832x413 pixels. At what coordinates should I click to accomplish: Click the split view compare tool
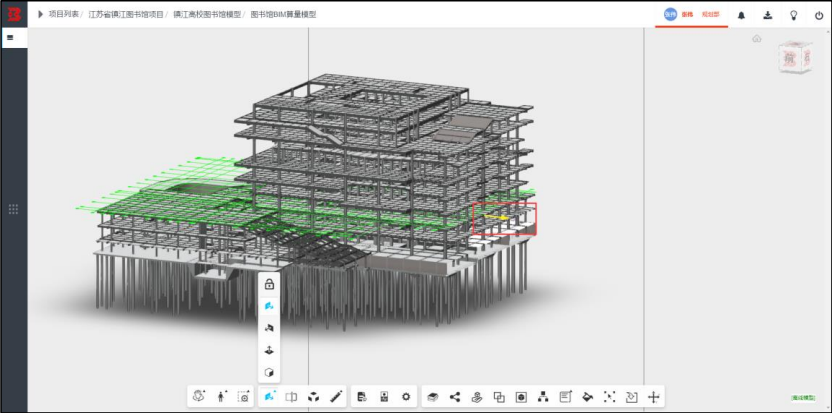point(291,396)
